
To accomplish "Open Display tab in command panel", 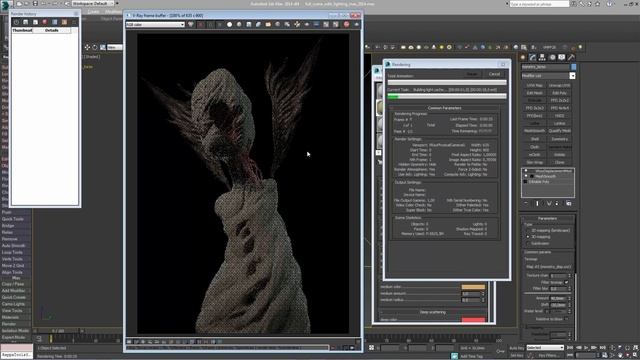I will (562, 58).
